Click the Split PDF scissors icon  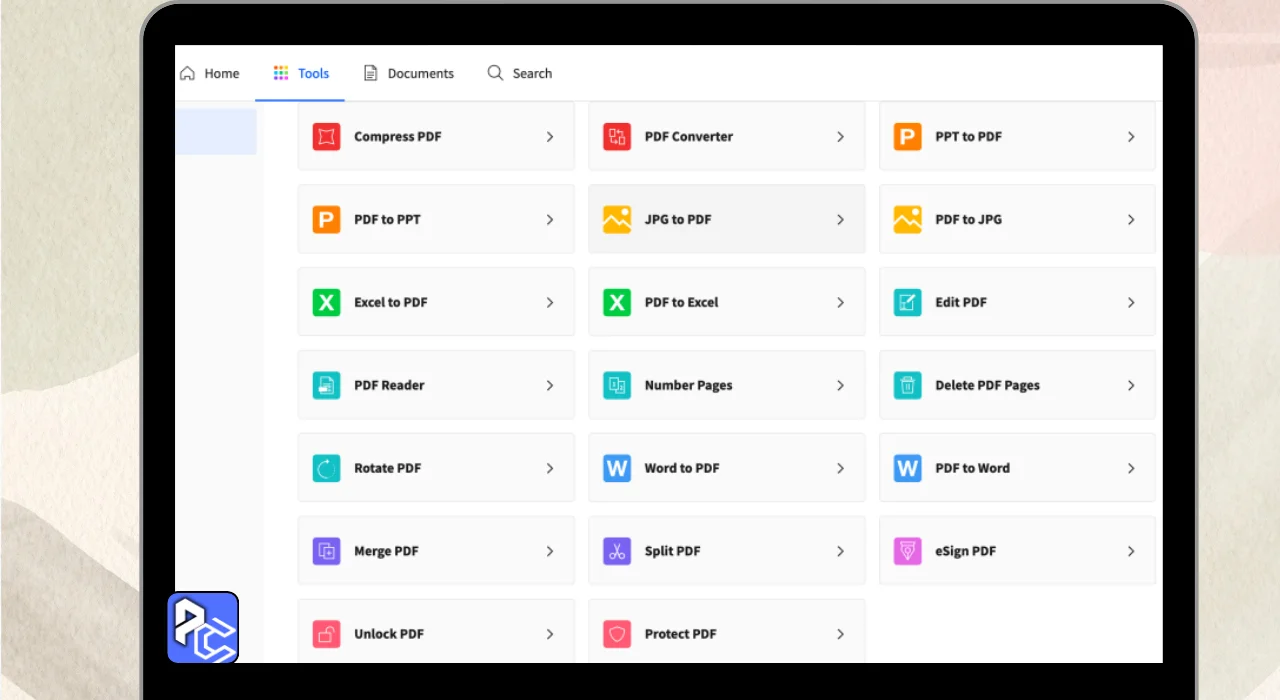click(617, 552)
